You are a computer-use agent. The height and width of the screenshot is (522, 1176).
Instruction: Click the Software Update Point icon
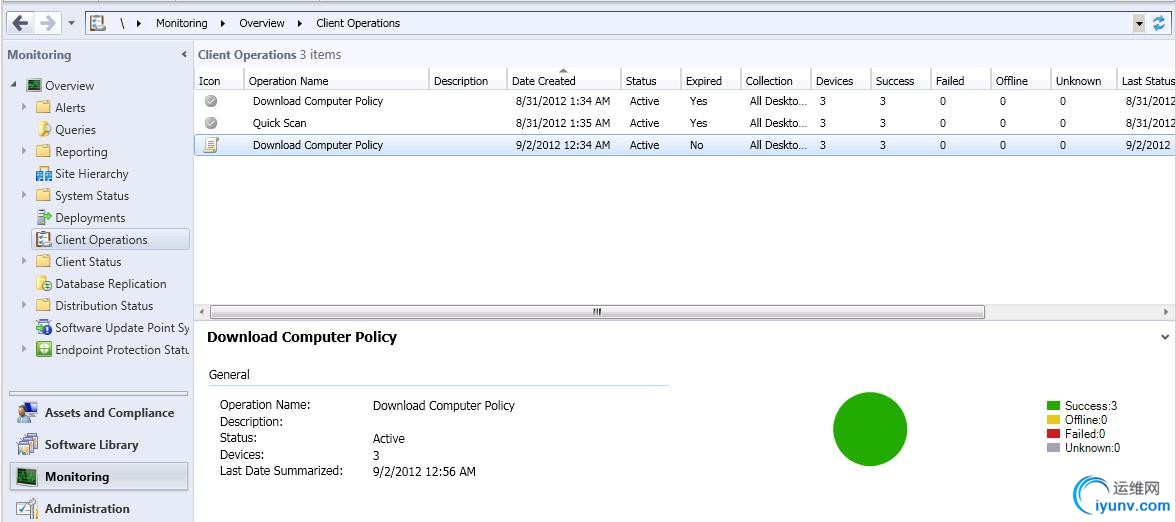tap(44, 327)
